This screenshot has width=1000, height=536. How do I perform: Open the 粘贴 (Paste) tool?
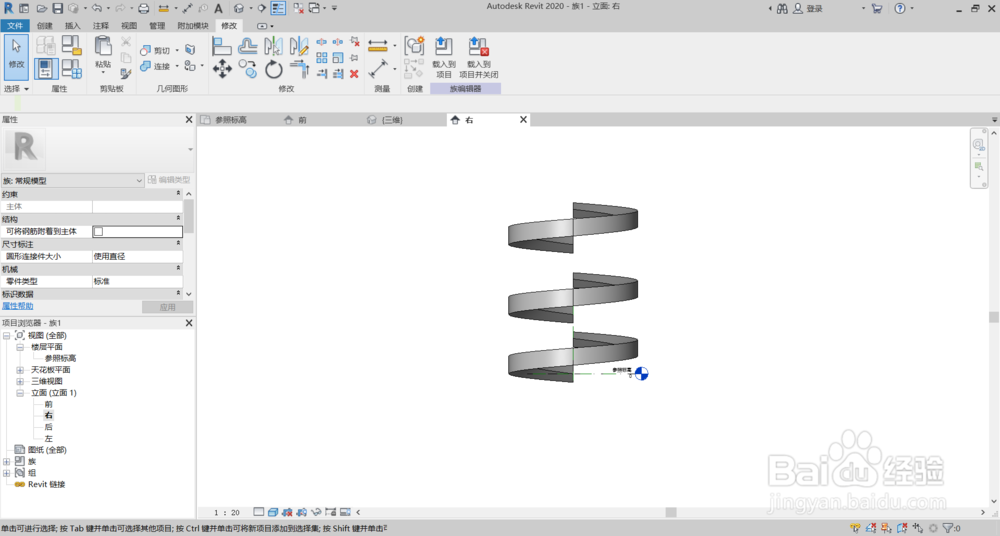(x=103, y=53)
